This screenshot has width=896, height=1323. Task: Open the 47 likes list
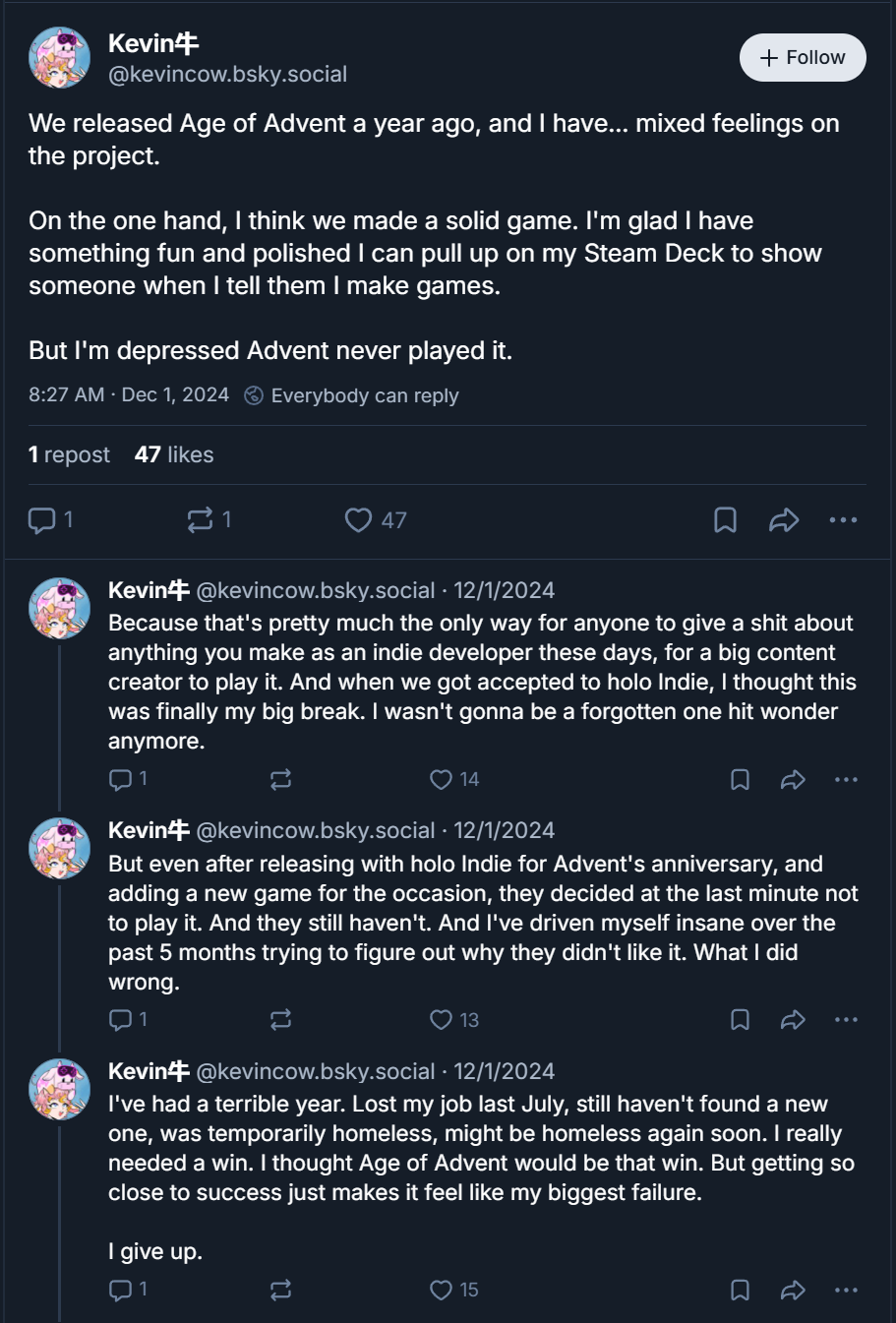[174, 454]
